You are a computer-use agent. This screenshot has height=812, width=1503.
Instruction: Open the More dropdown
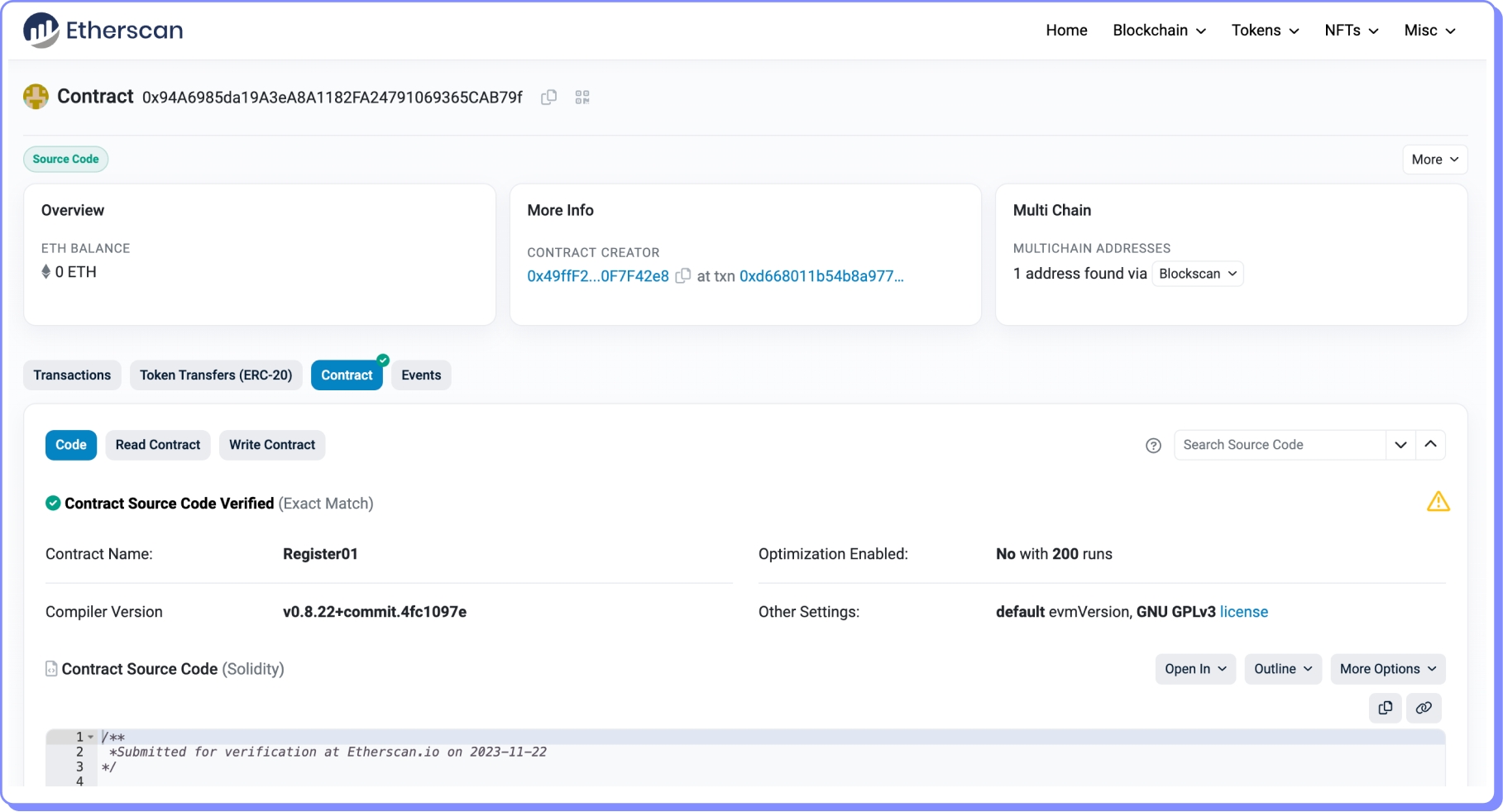[x=1434, y=160]
